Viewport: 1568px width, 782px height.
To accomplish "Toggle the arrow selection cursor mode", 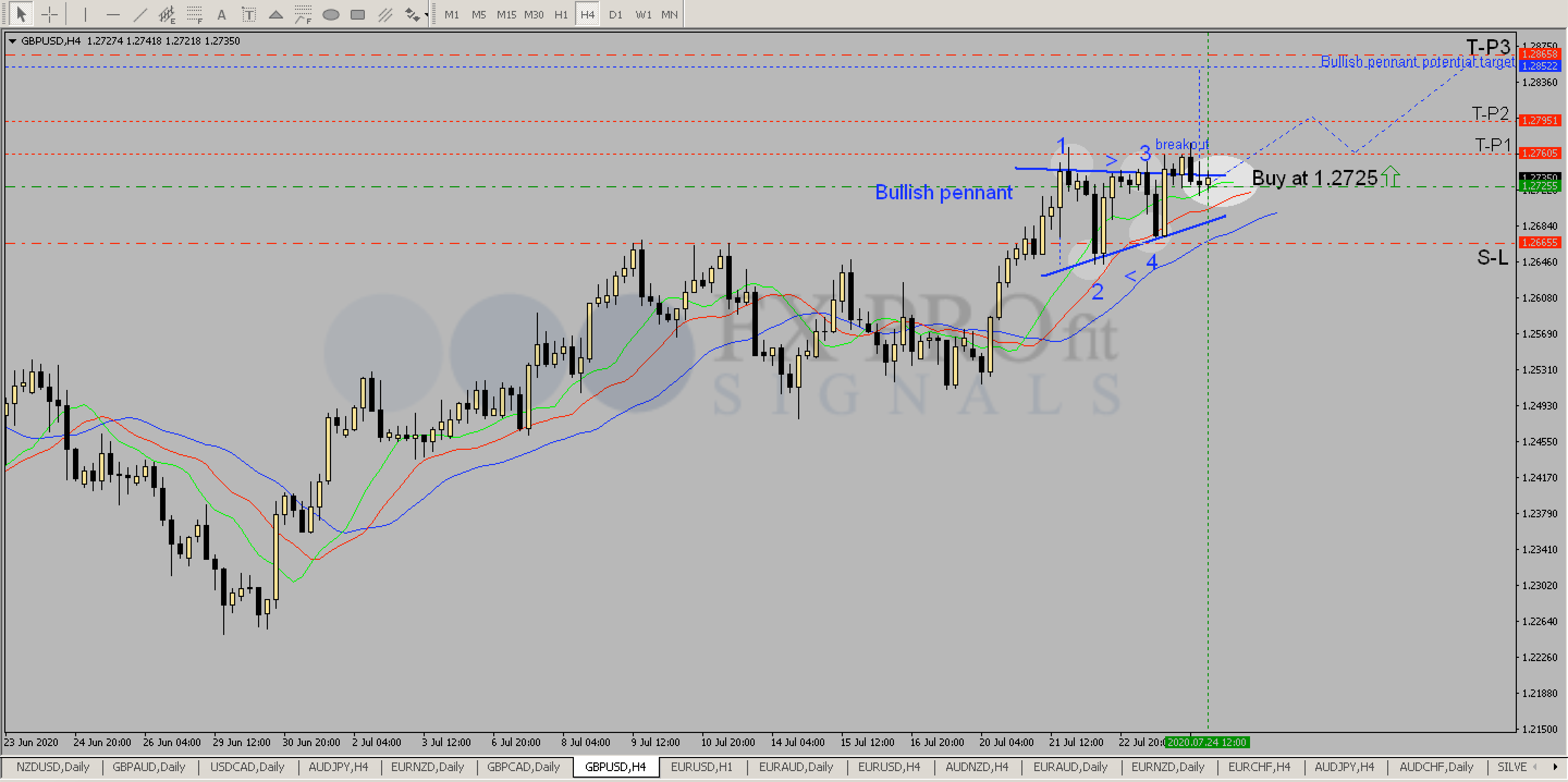I will [x=20, y=14].
